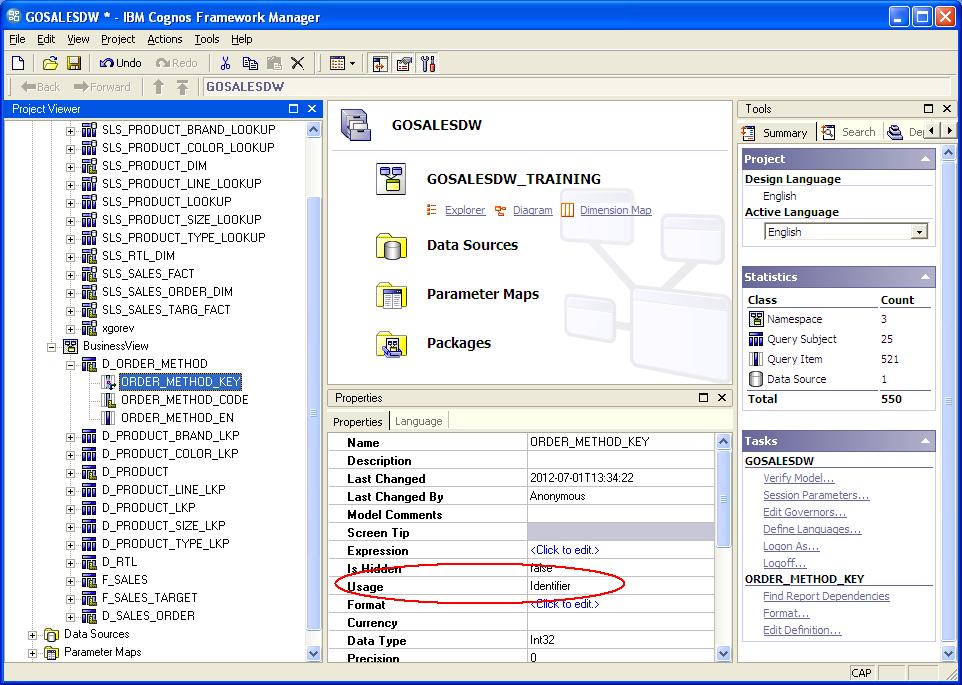Open the Diagram view link
This screenshot has width=962, height=685.
point(532,211)
